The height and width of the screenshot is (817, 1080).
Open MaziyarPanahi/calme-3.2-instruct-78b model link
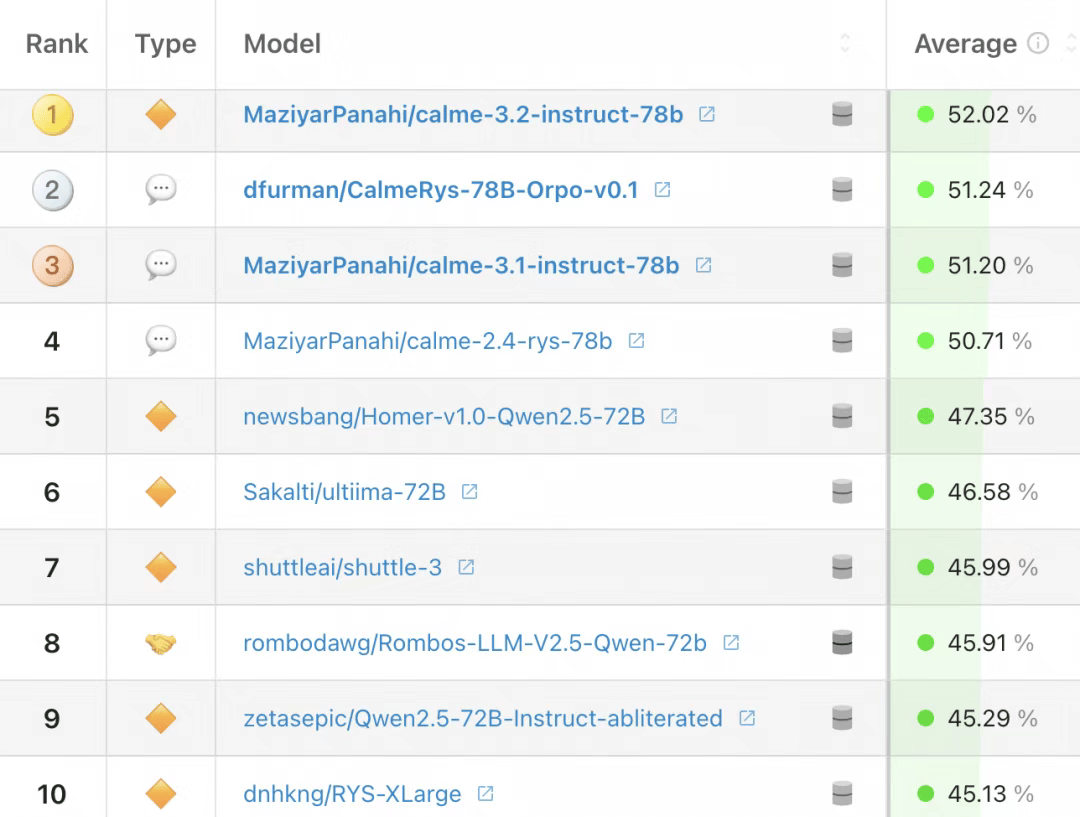(464, 114)
